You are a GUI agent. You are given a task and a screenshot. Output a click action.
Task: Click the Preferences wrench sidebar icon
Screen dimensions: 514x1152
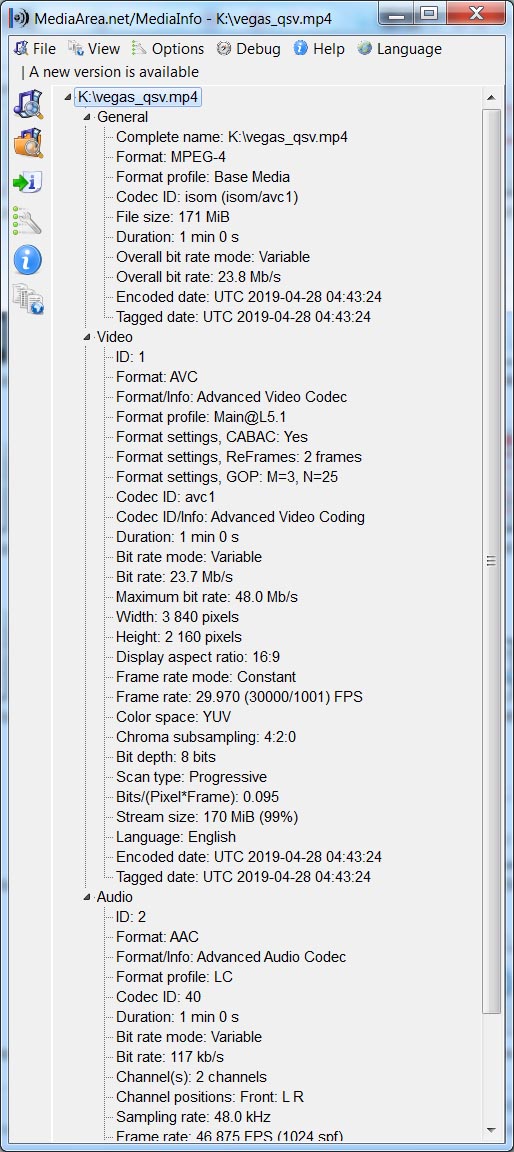click(28, 220)
